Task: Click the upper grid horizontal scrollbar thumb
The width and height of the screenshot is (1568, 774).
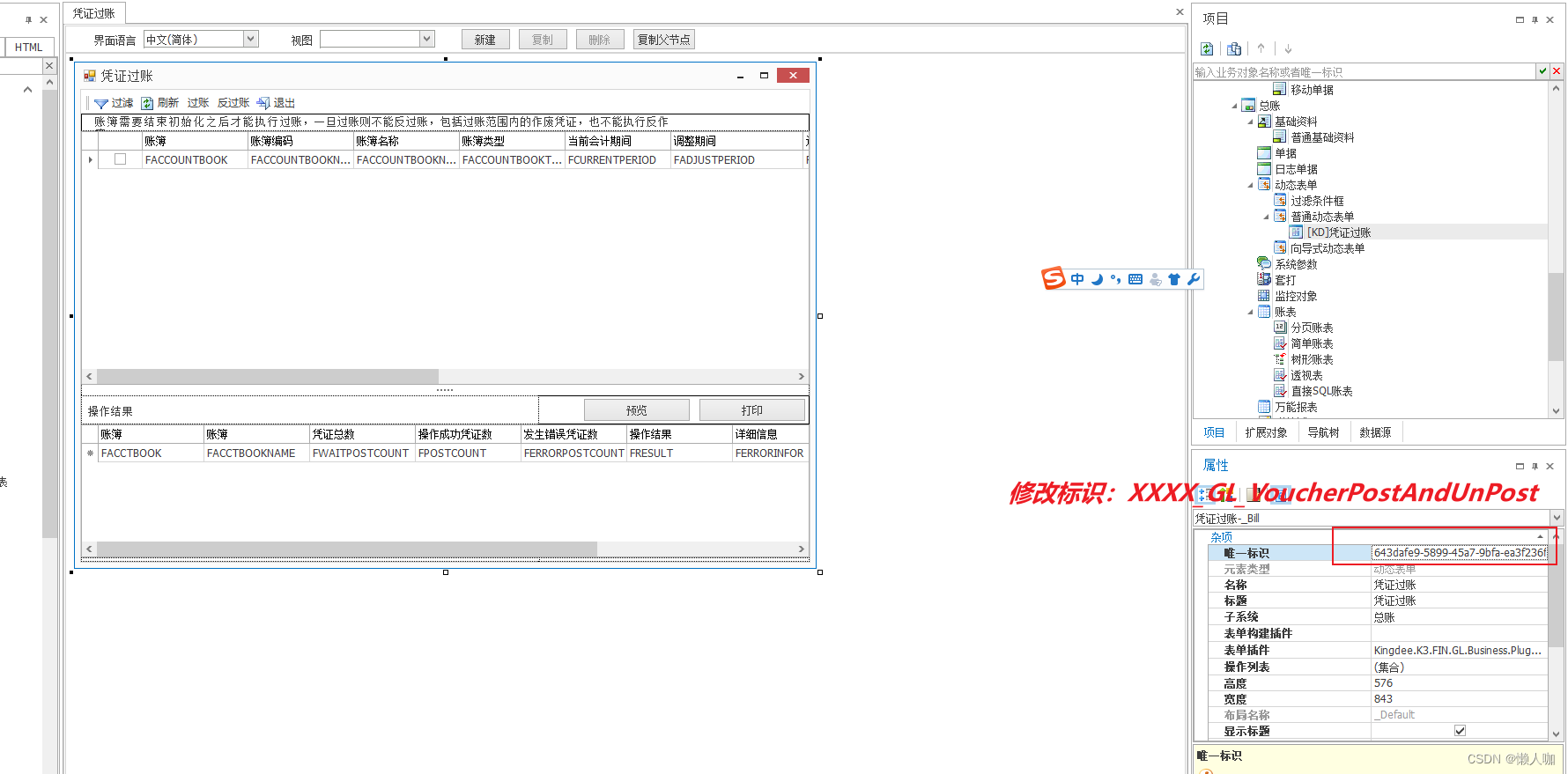Action: [x=268, y=376]
